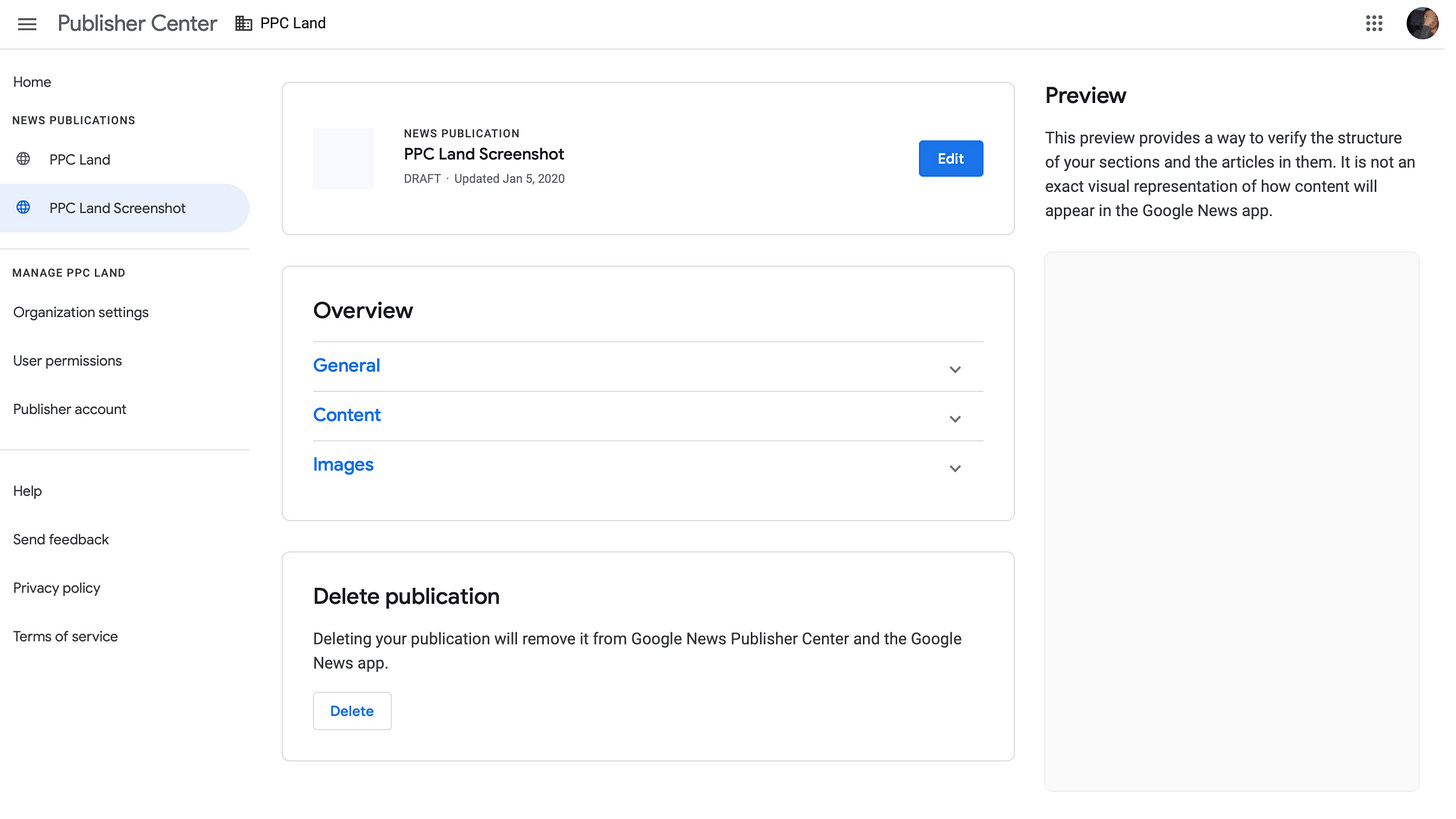Open Organization settings

pyautogui.click(x=81, y=312)
